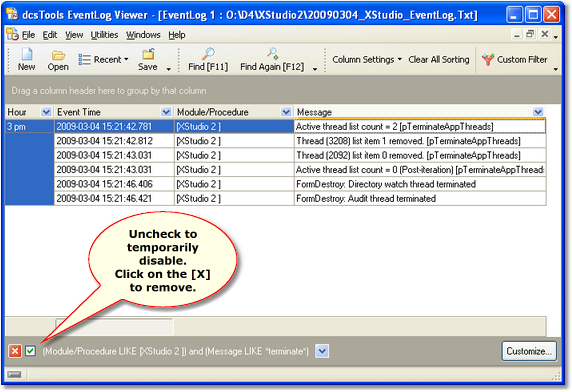Click the status bar icon at bottom left
The height and width of the screenshot is (392, 572).
[x=14, y=374]
